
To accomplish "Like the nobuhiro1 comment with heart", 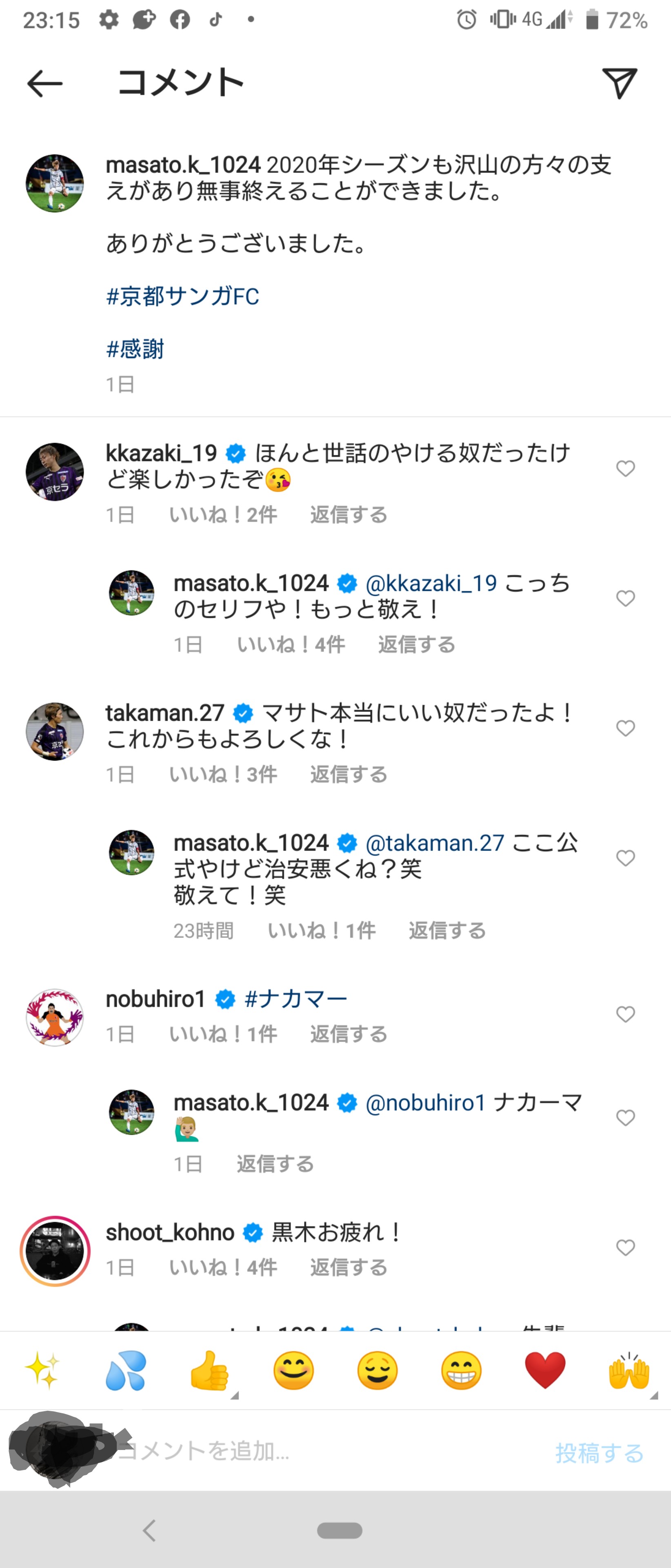I will (x=625, y=1014).
